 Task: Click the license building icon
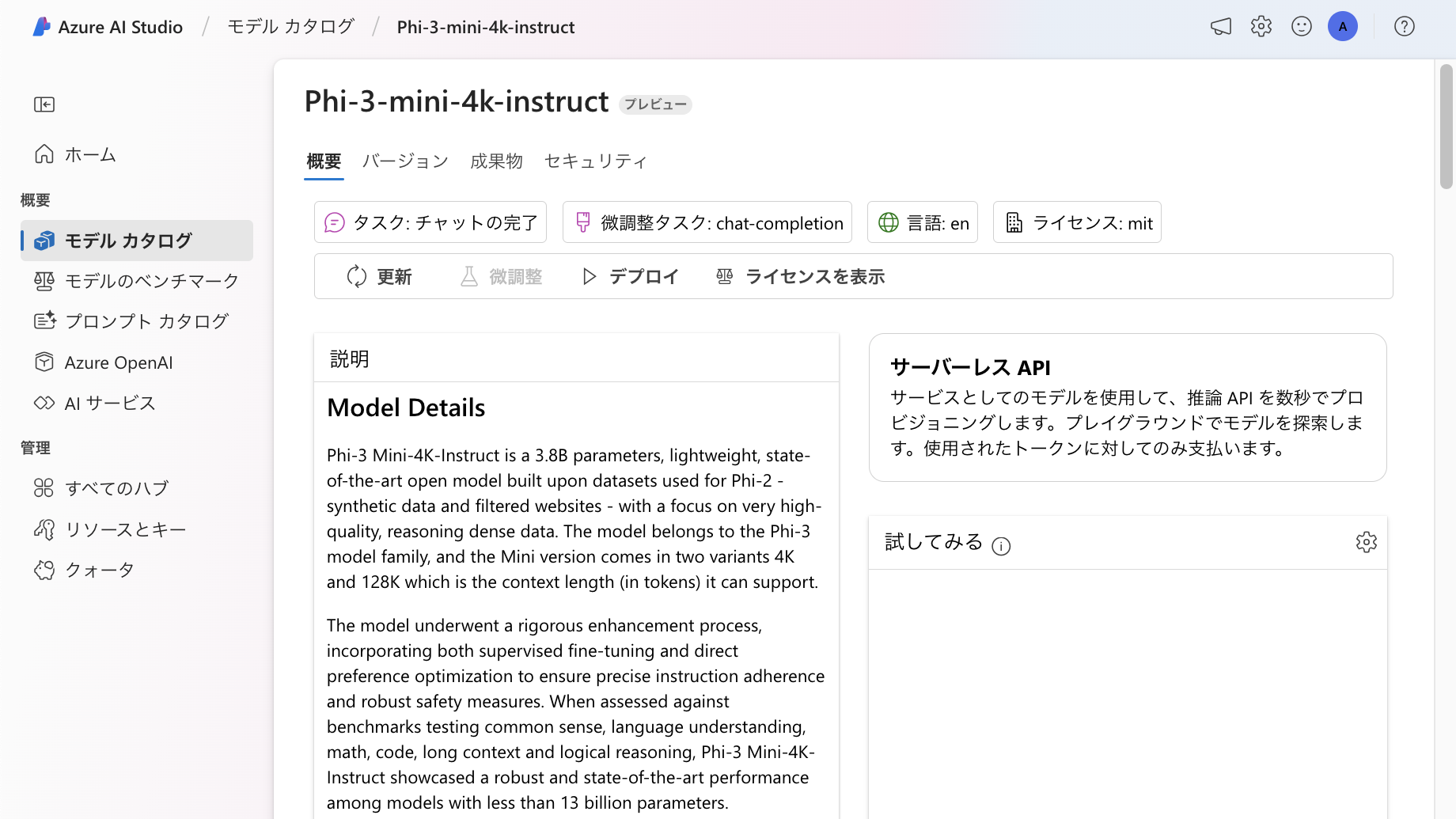coord(1014,223)
